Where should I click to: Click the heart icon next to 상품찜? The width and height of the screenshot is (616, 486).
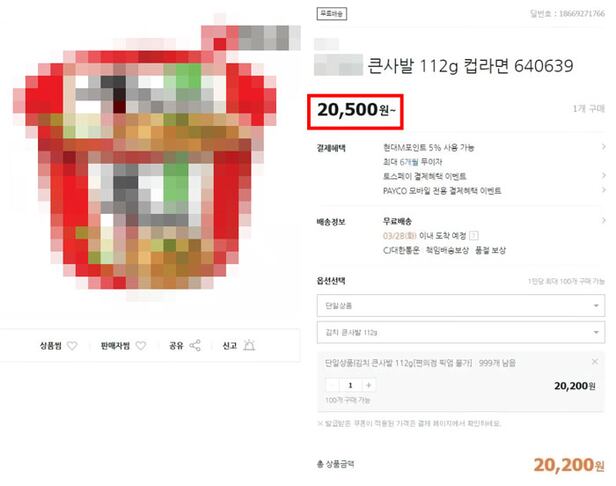[x=72, y=346]
